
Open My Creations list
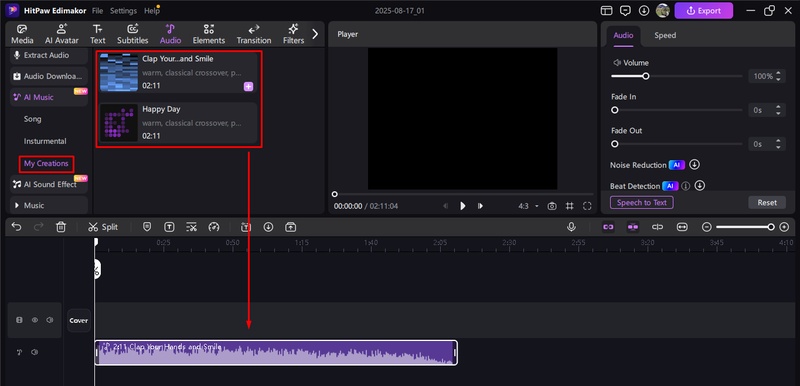[x=46, y=164]
